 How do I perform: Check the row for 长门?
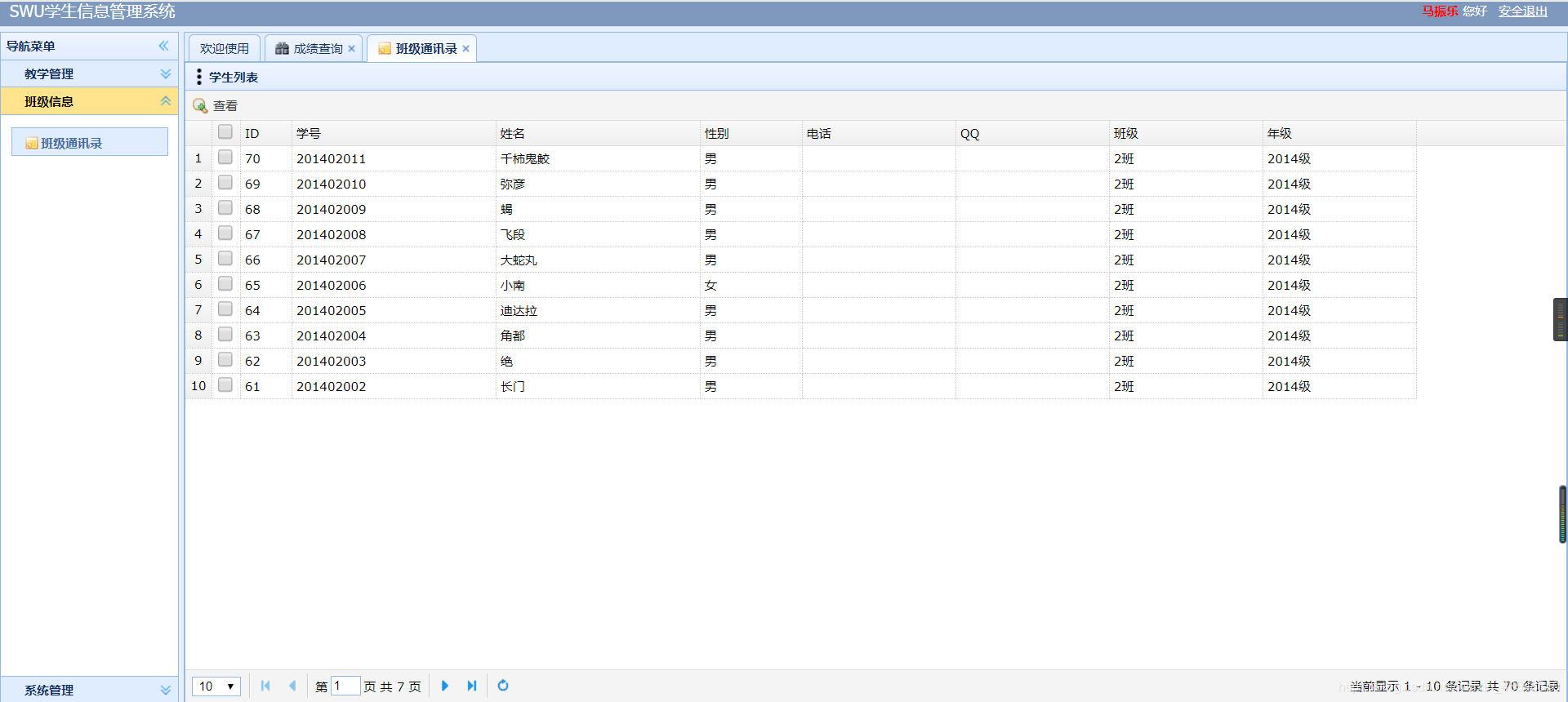[225, 384]
